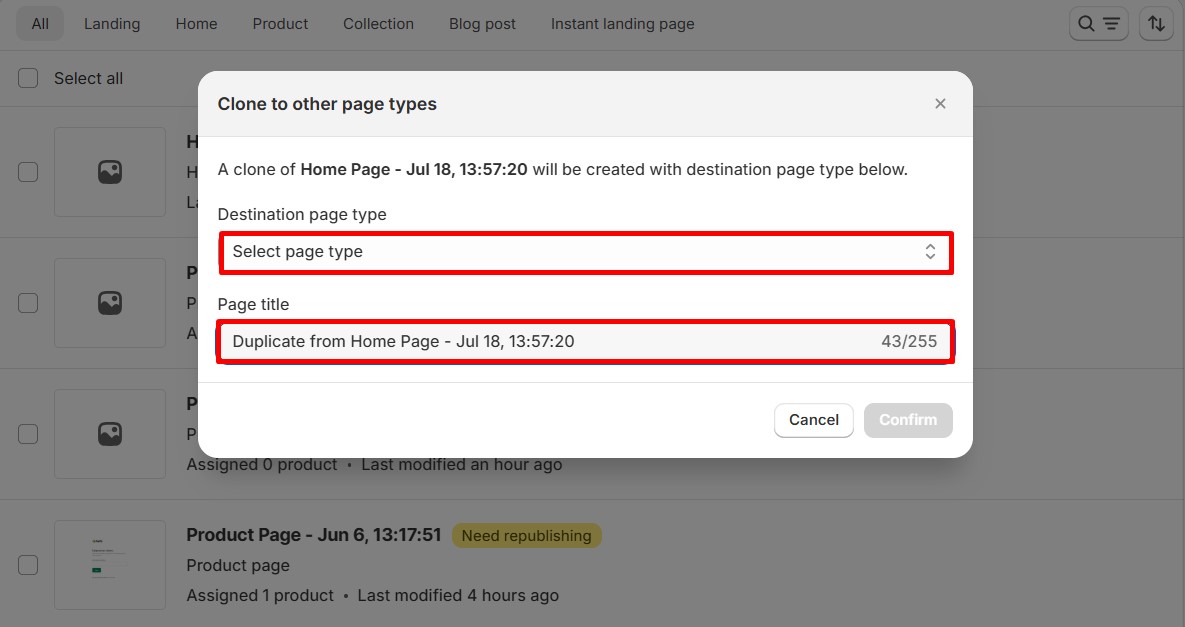Select the Instant landing page tab
This screenshot has width=1185, height=627.
622,23
